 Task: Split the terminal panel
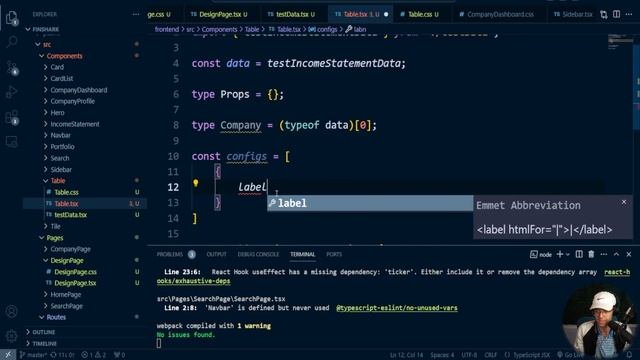(579, 254)
